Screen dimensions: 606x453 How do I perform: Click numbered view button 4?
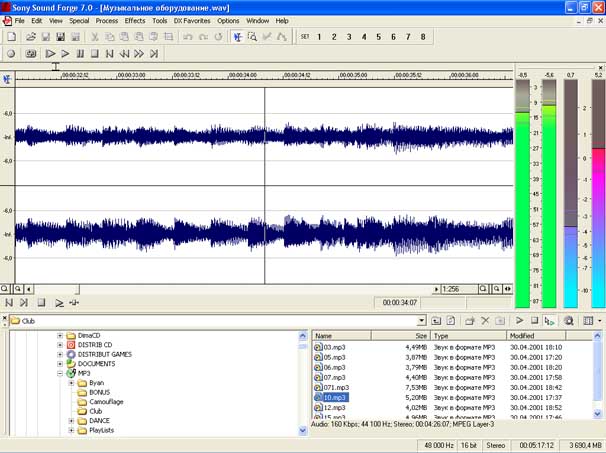pyautogui.click(x=364, y=37)
